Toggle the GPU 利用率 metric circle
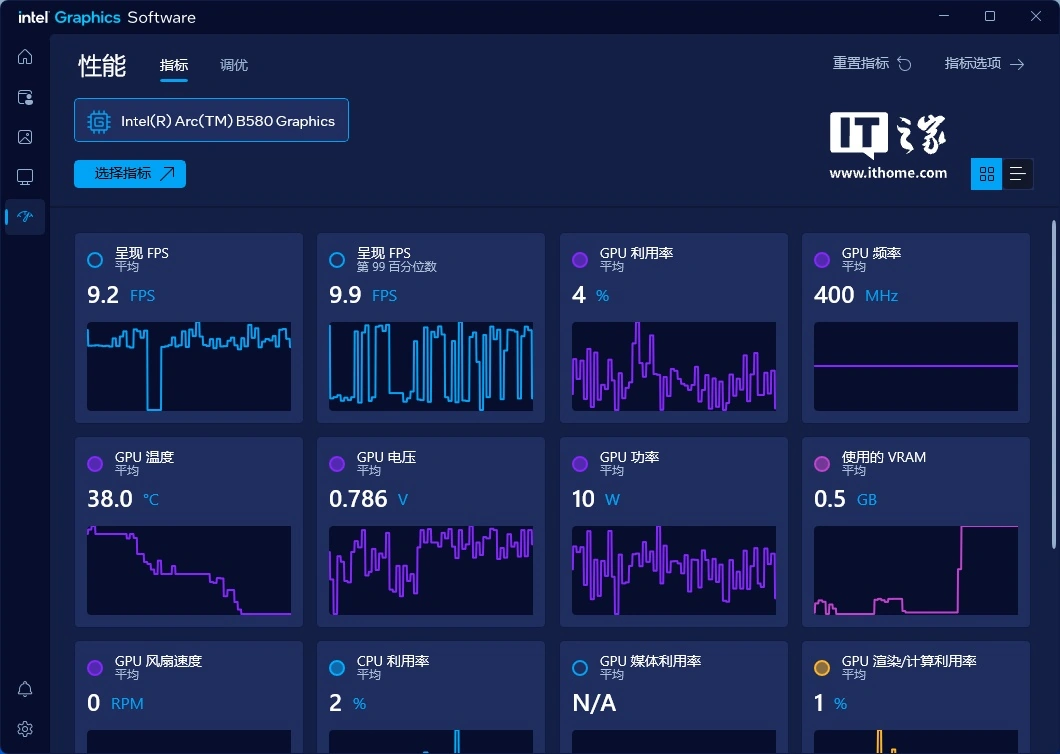1060x754 pixels. [580, 260]
